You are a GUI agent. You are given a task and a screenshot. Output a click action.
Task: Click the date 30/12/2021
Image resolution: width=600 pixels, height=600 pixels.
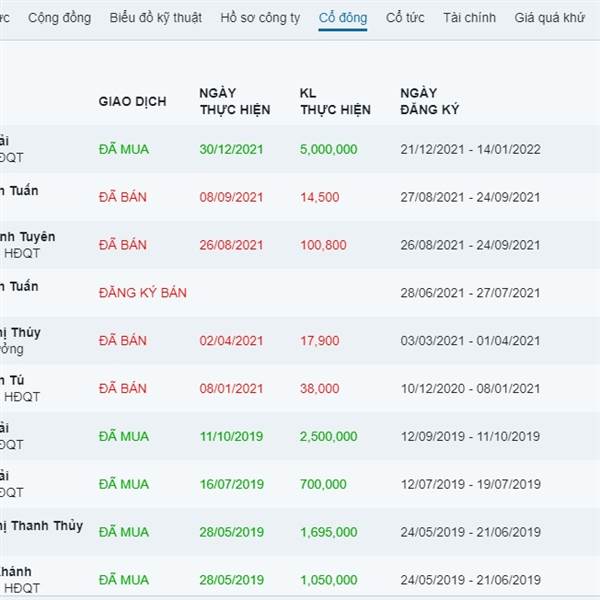point(232,149)
